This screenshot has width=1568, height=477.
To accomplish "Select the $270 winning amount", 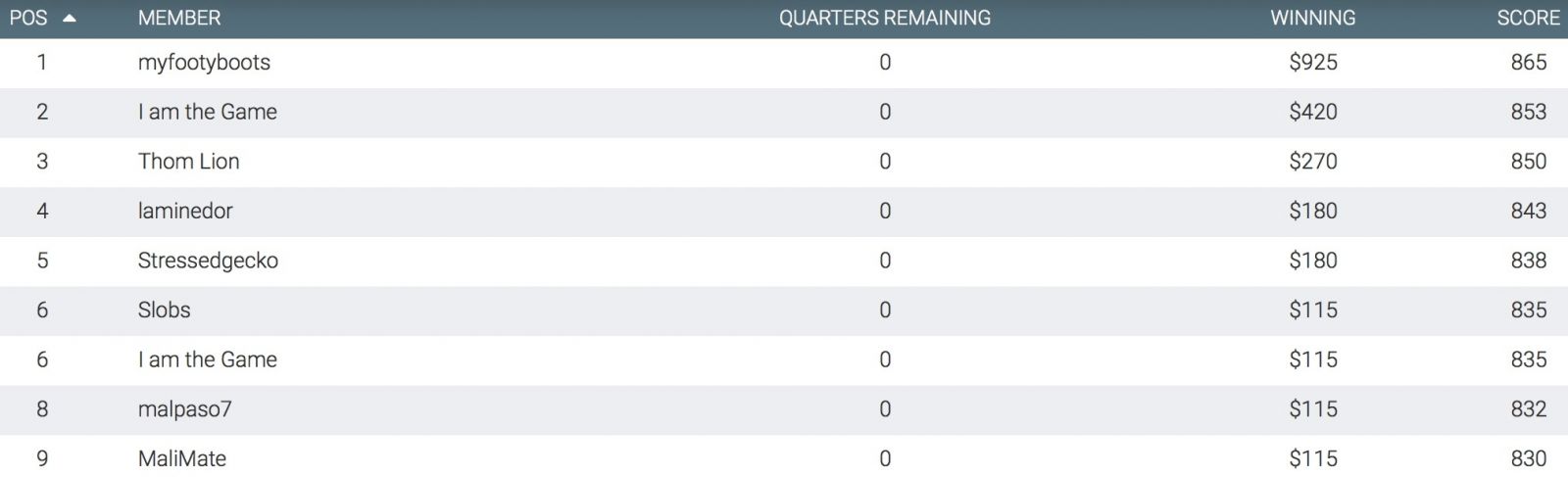I will (x=1313, y=162).
